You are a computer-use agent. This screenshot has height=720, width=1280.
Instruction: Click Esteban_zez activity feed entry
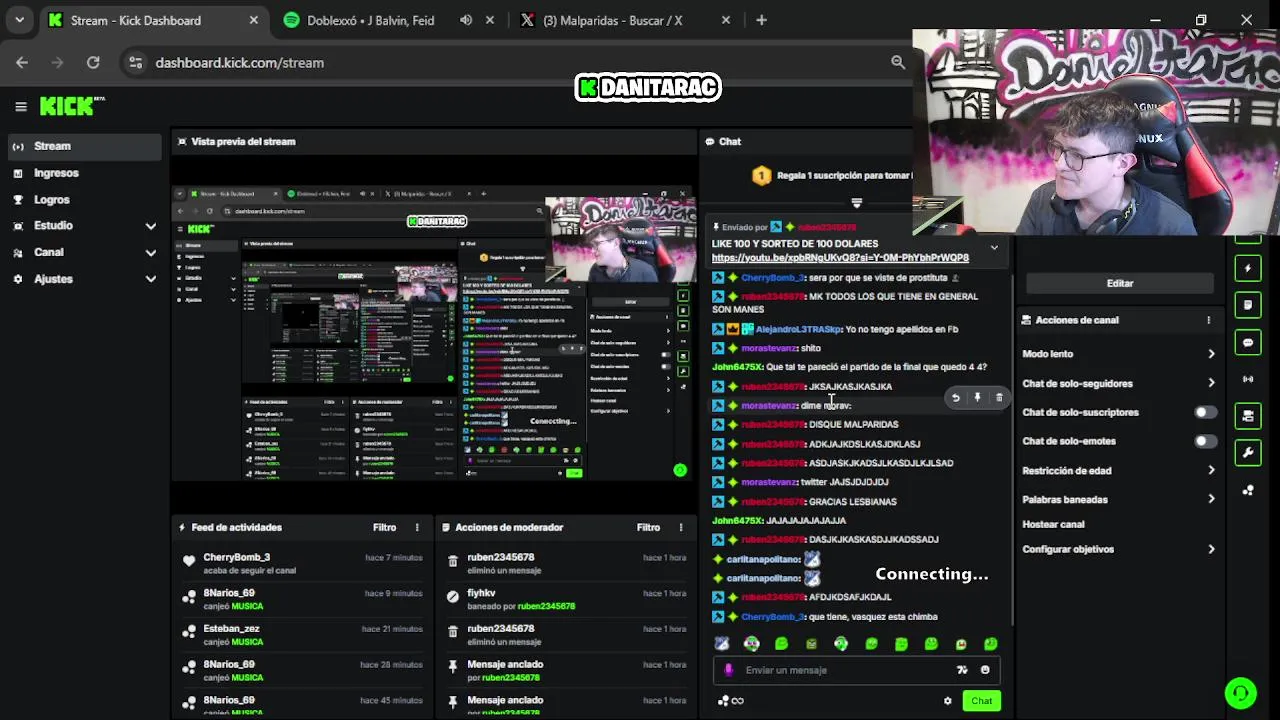coord(301,635)
